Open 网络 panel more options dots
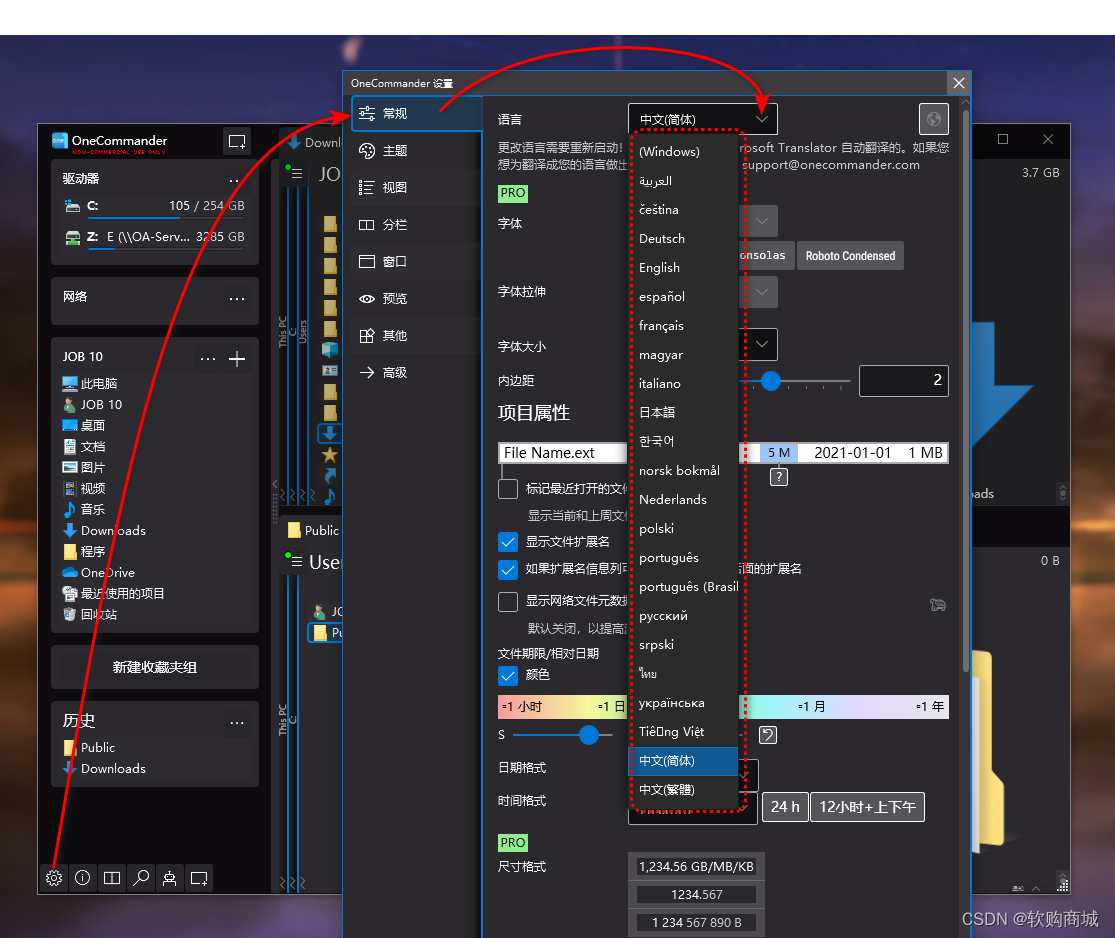 [237, 299]
